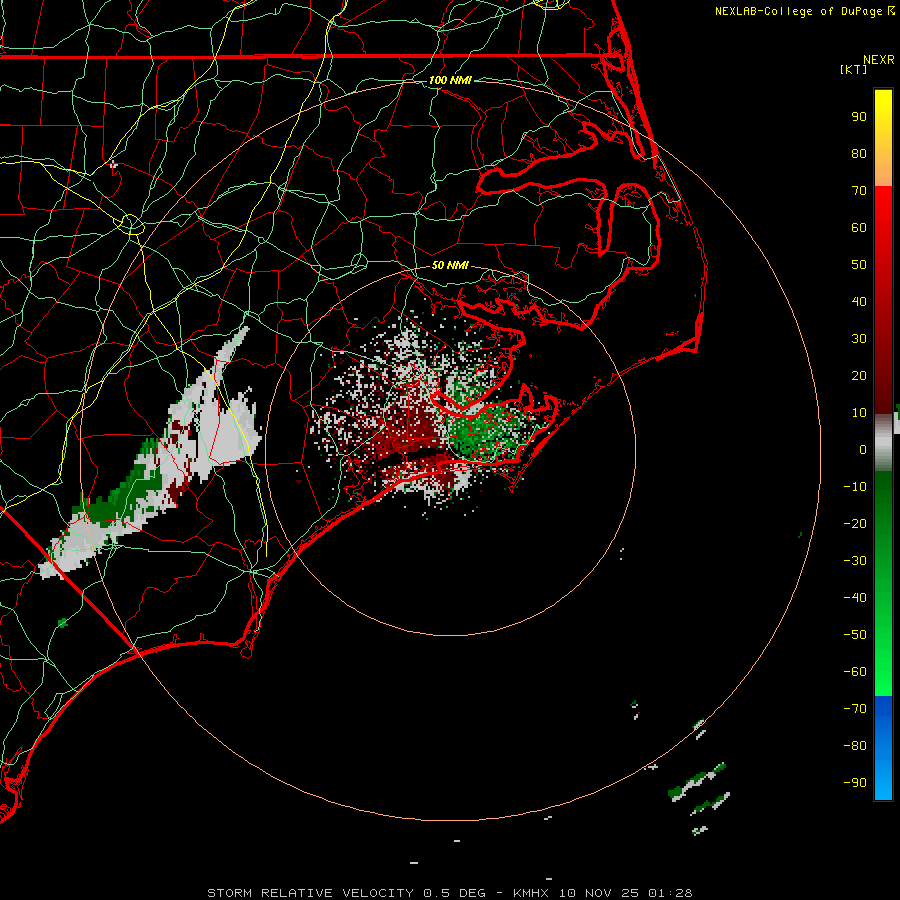Click the NEXR label above the scale
This screenshot has height=900, width=900.
click(x=879, y=60)
